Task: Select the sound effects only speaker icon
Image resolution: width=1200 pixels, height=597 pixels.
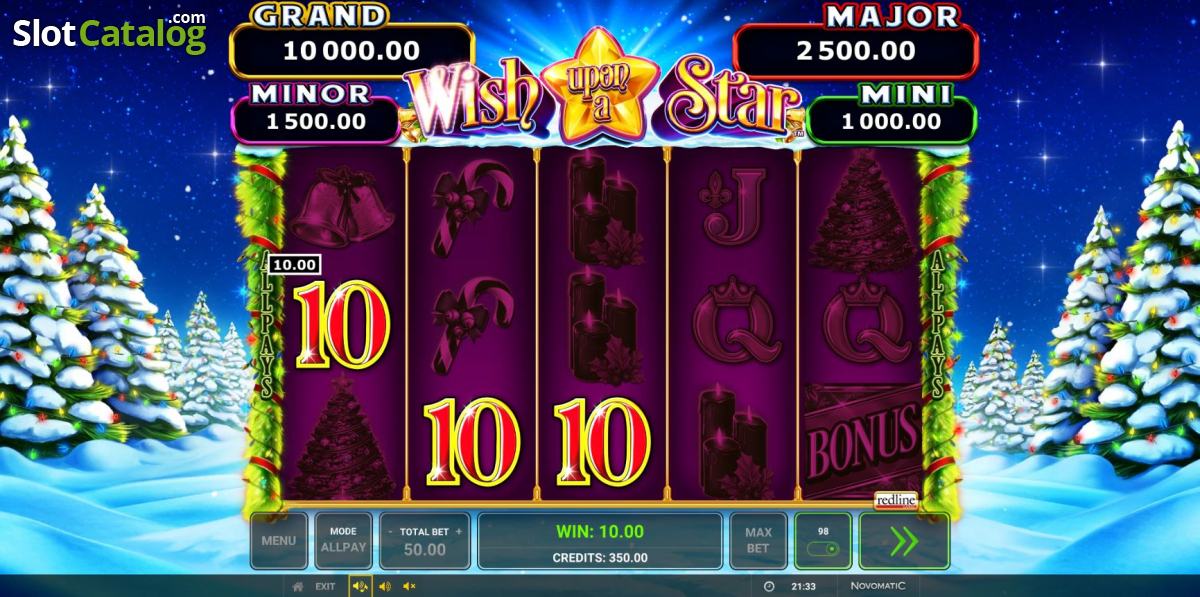Action: pyautogui.click(x=385, y=586)
